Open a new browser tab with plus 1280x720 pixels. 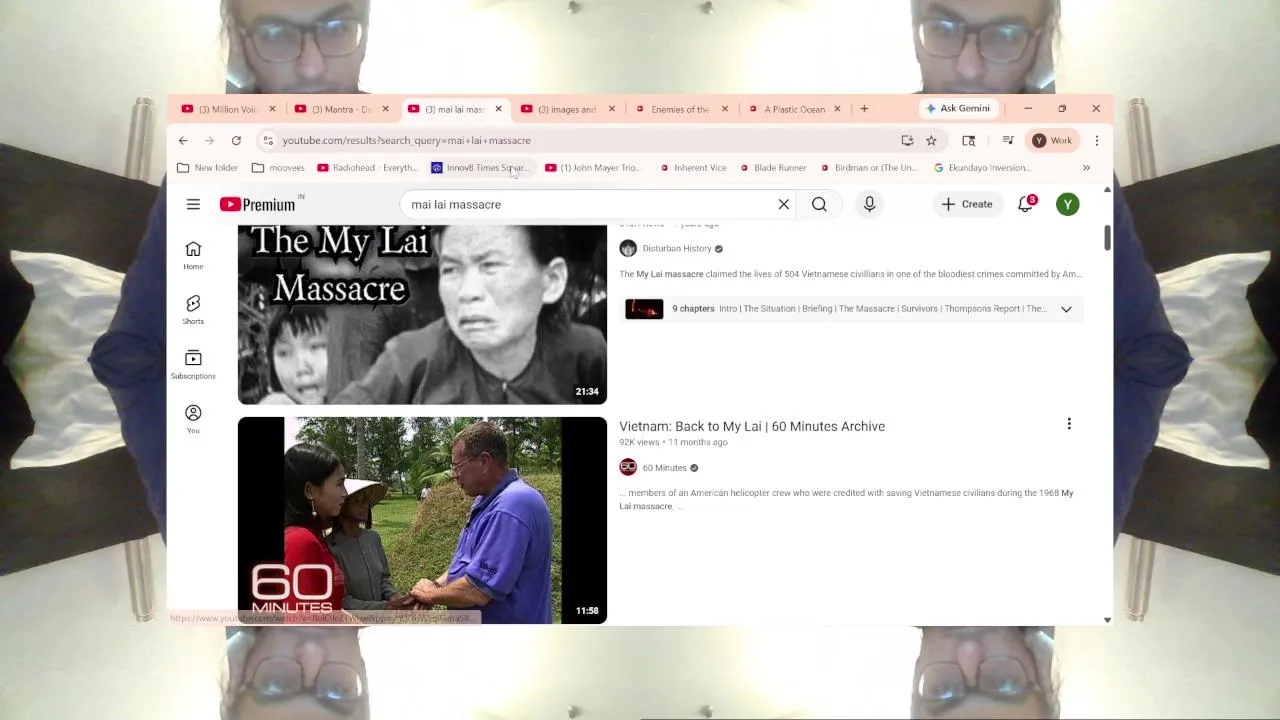864,108
